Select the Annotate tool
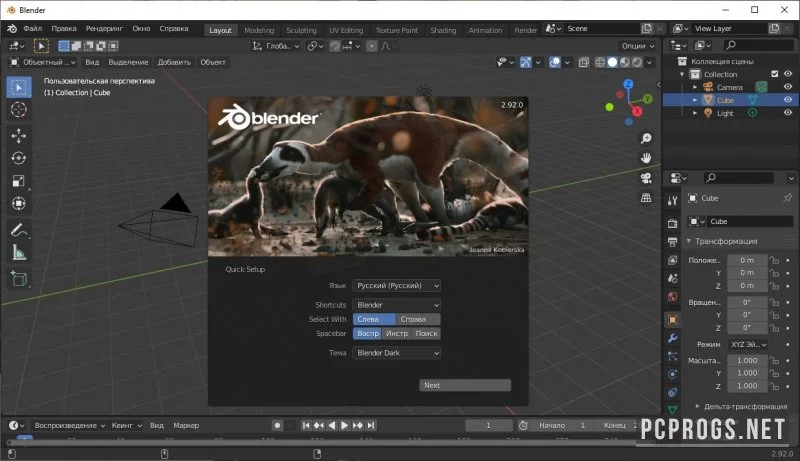 (19, 230)
